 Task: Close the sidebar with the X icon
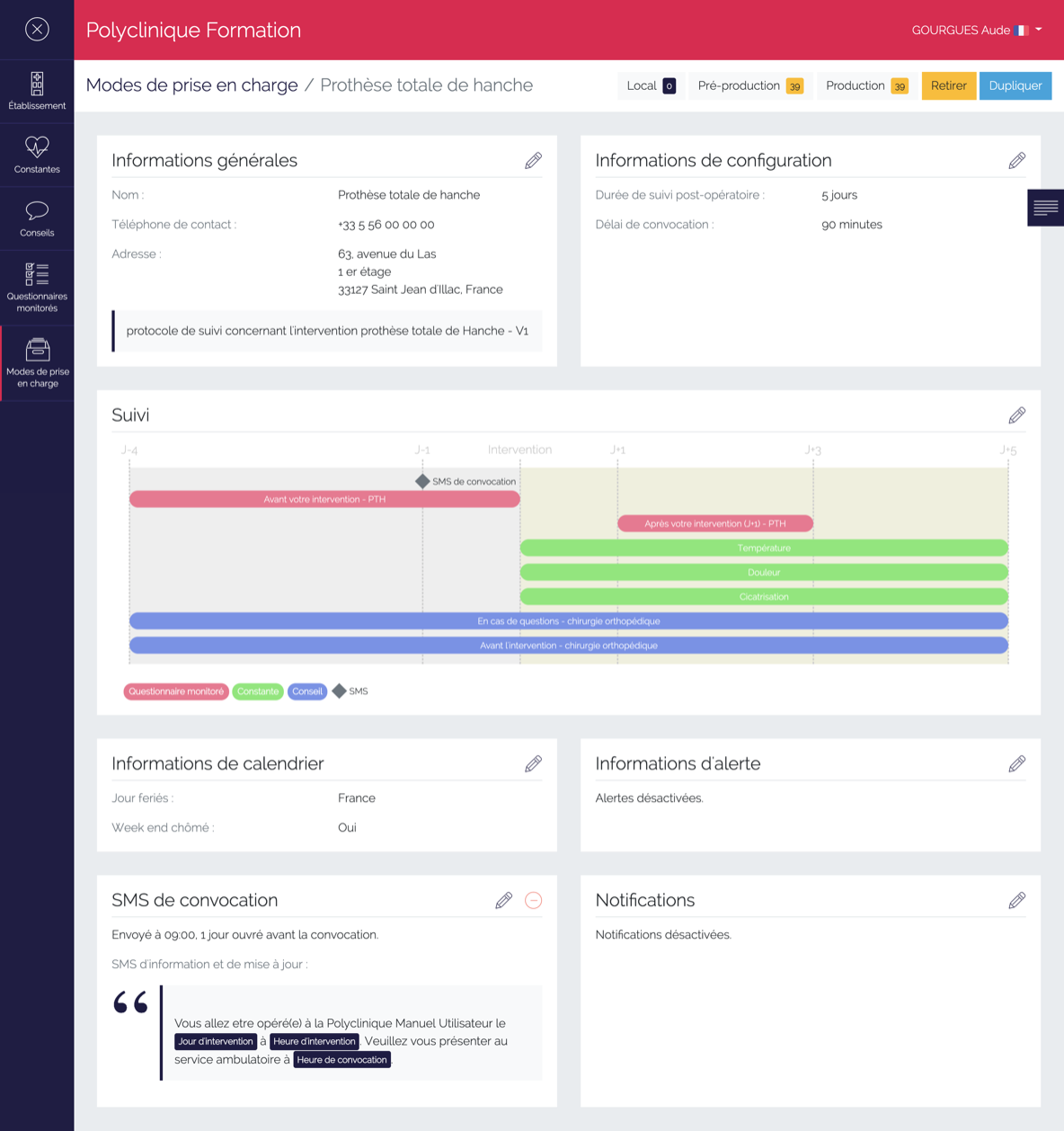point(37,30)
